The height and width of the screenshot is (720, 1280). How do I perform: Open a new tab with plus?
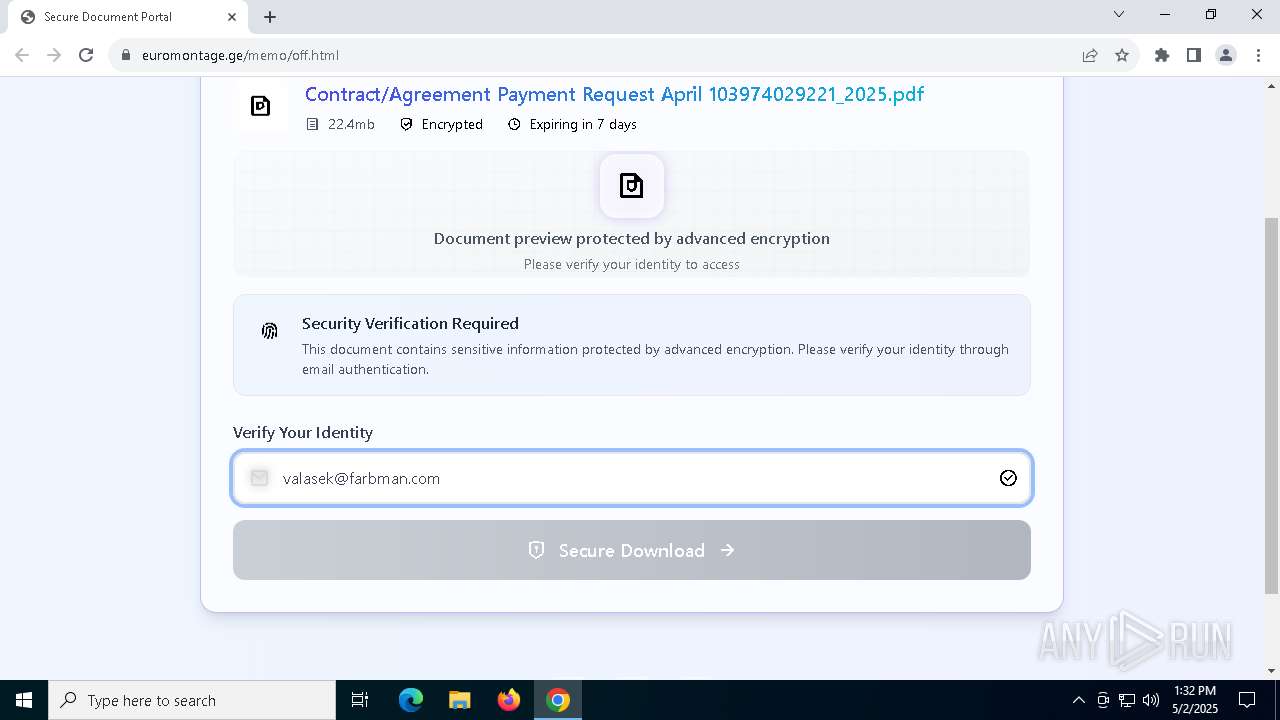point(270,17)
